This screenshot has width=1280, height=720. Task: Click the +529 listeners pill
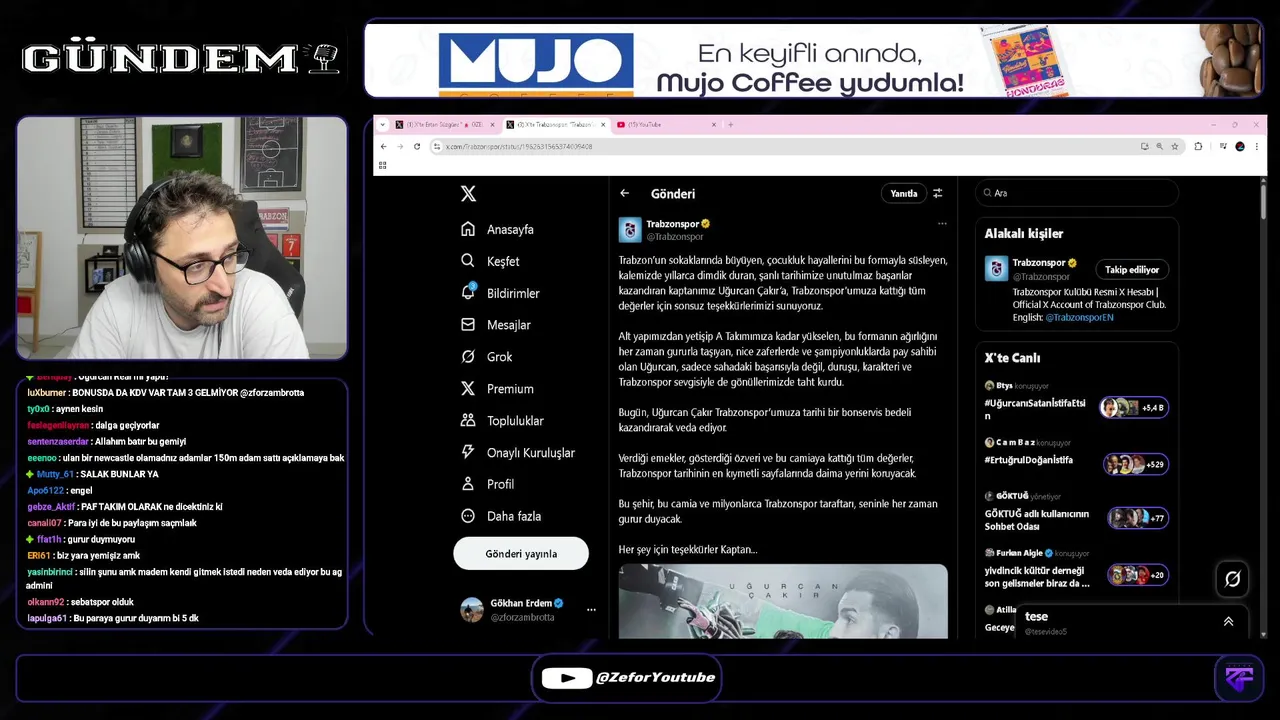(1136, 464)
